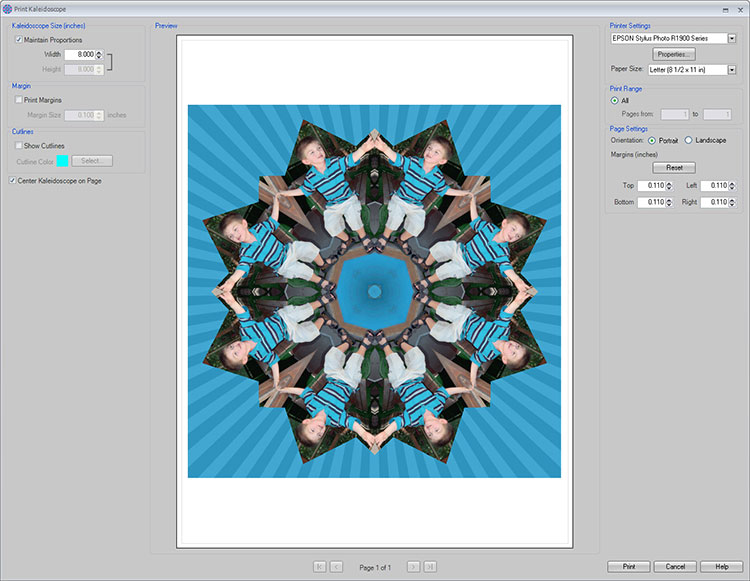Go to previous page navigation icon

coord(336,567)
